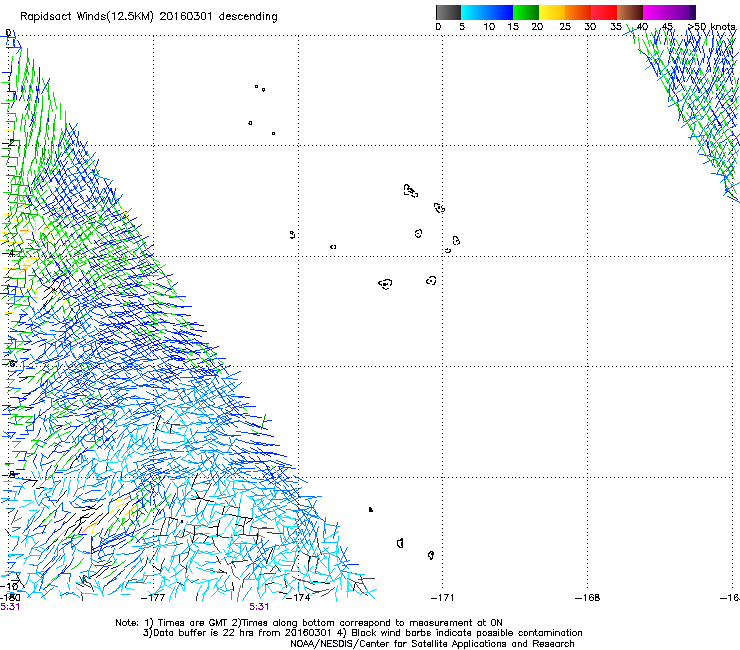The width and height of the screenshot is (740, 650).
Task: Click the '-174' longitude axis label
Action: pyautogui.click(x=298, y=598)
